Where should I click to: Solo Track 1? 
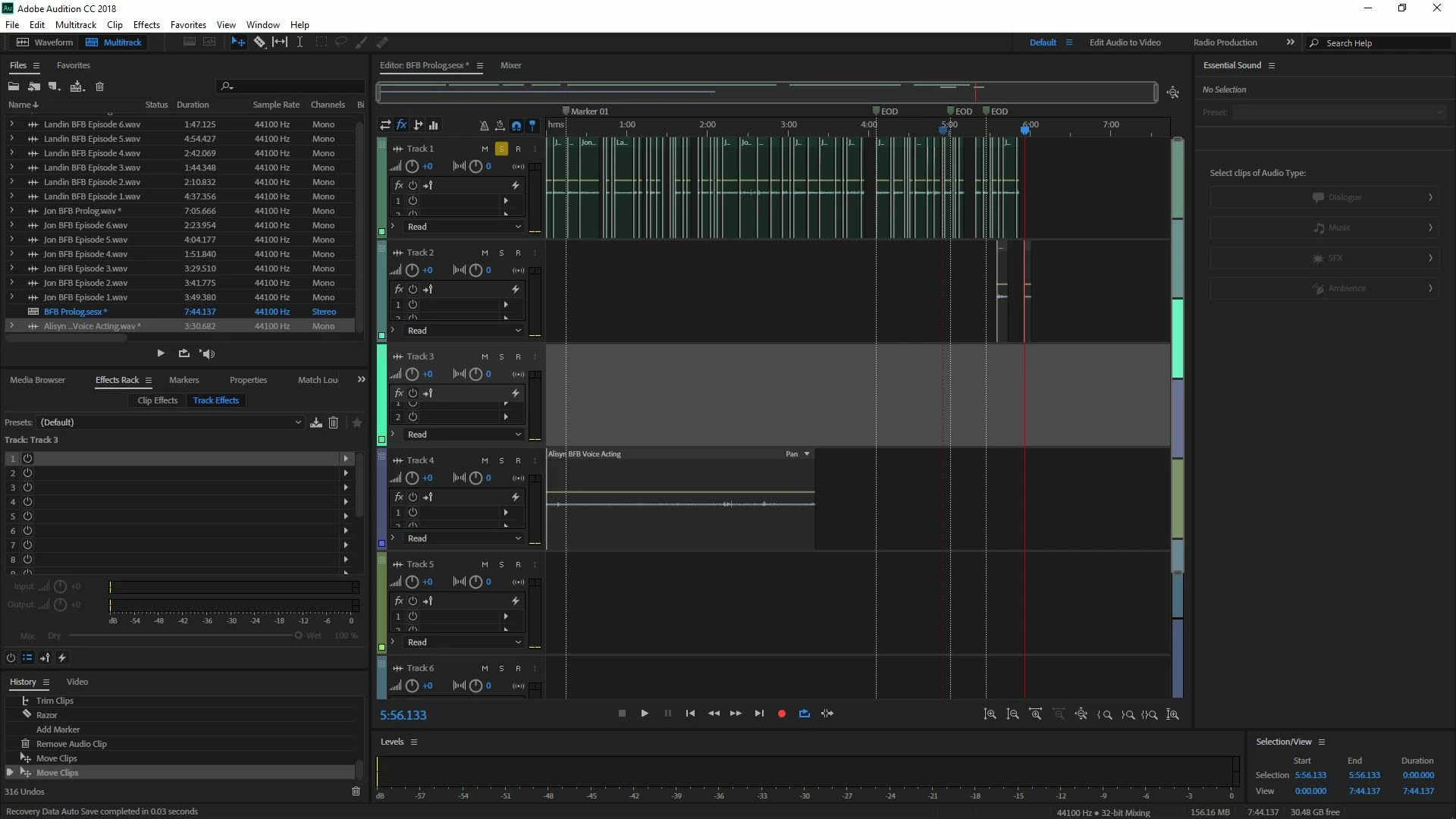501,149
